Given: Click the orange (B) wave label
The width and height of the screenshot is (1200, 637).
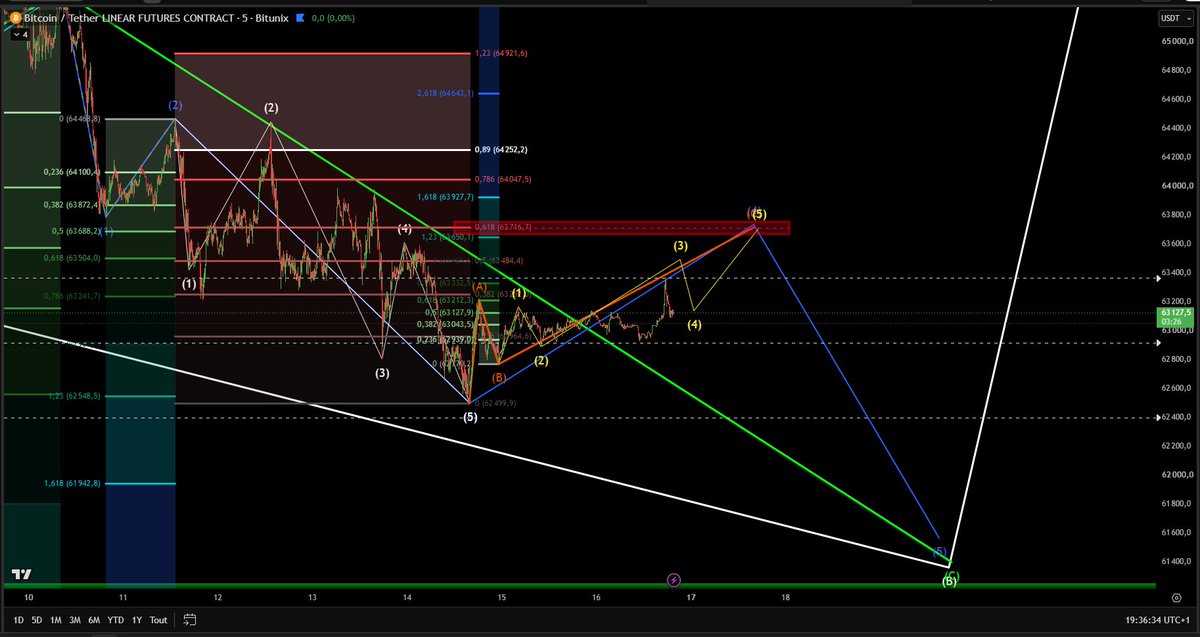Looking at the screenshot, I should point(499,377).
